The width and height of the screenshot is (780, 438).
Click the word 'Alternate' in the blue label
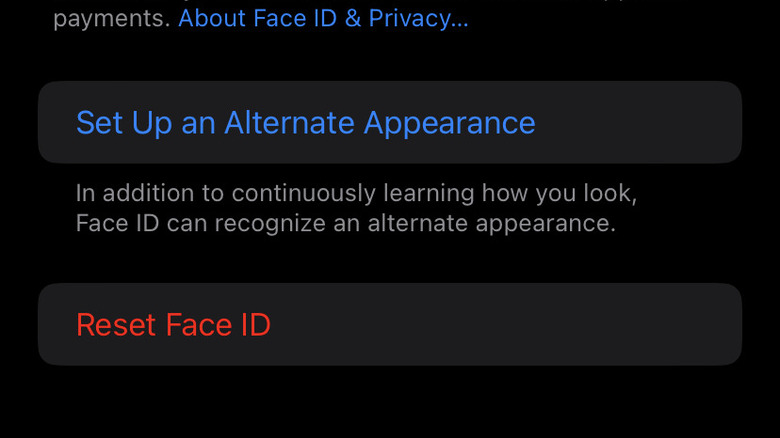[x=289, y=123]
